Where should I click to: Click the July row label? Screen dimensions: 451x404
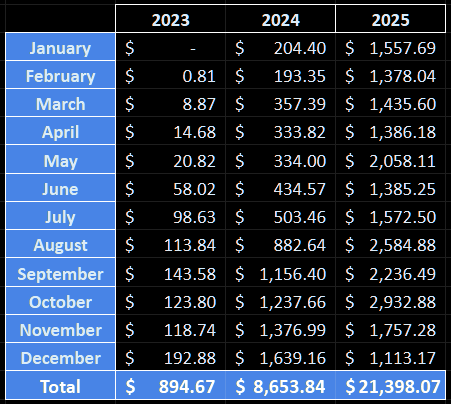click(60, 216)
